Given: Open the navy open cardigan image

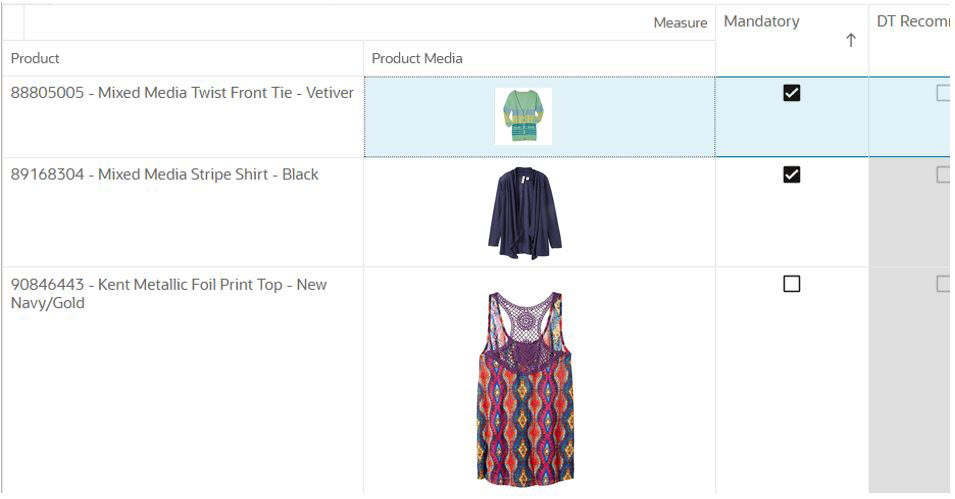Looking at the screenshot, I should (x=524, y=212).
